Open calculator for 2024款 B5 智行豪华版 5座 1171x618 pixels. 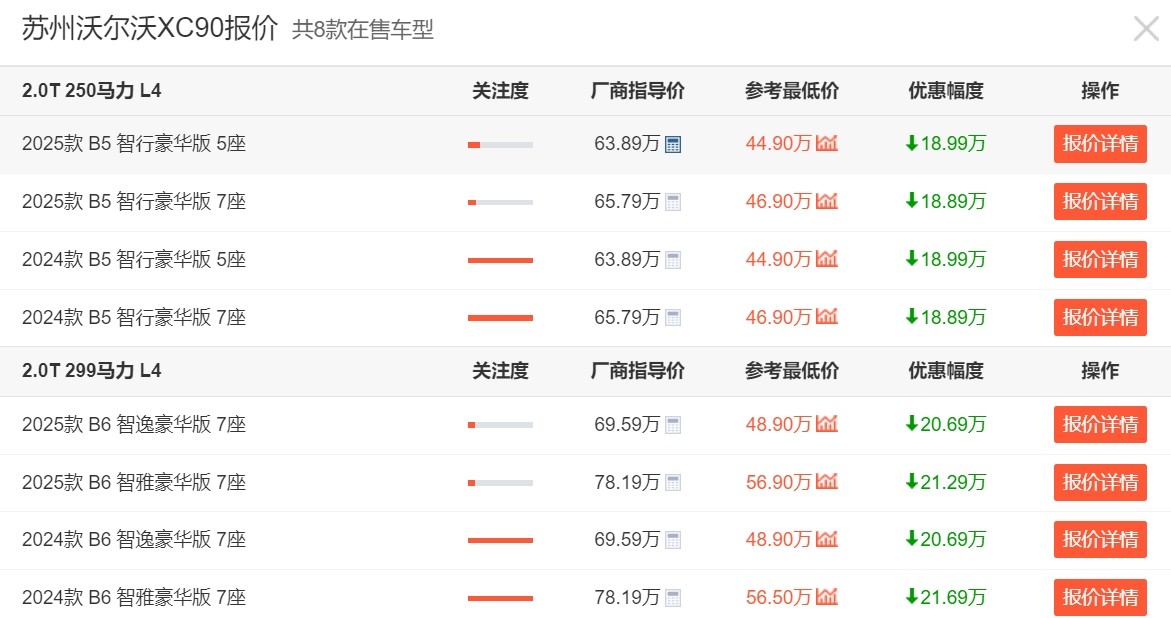tap(673, 260)
